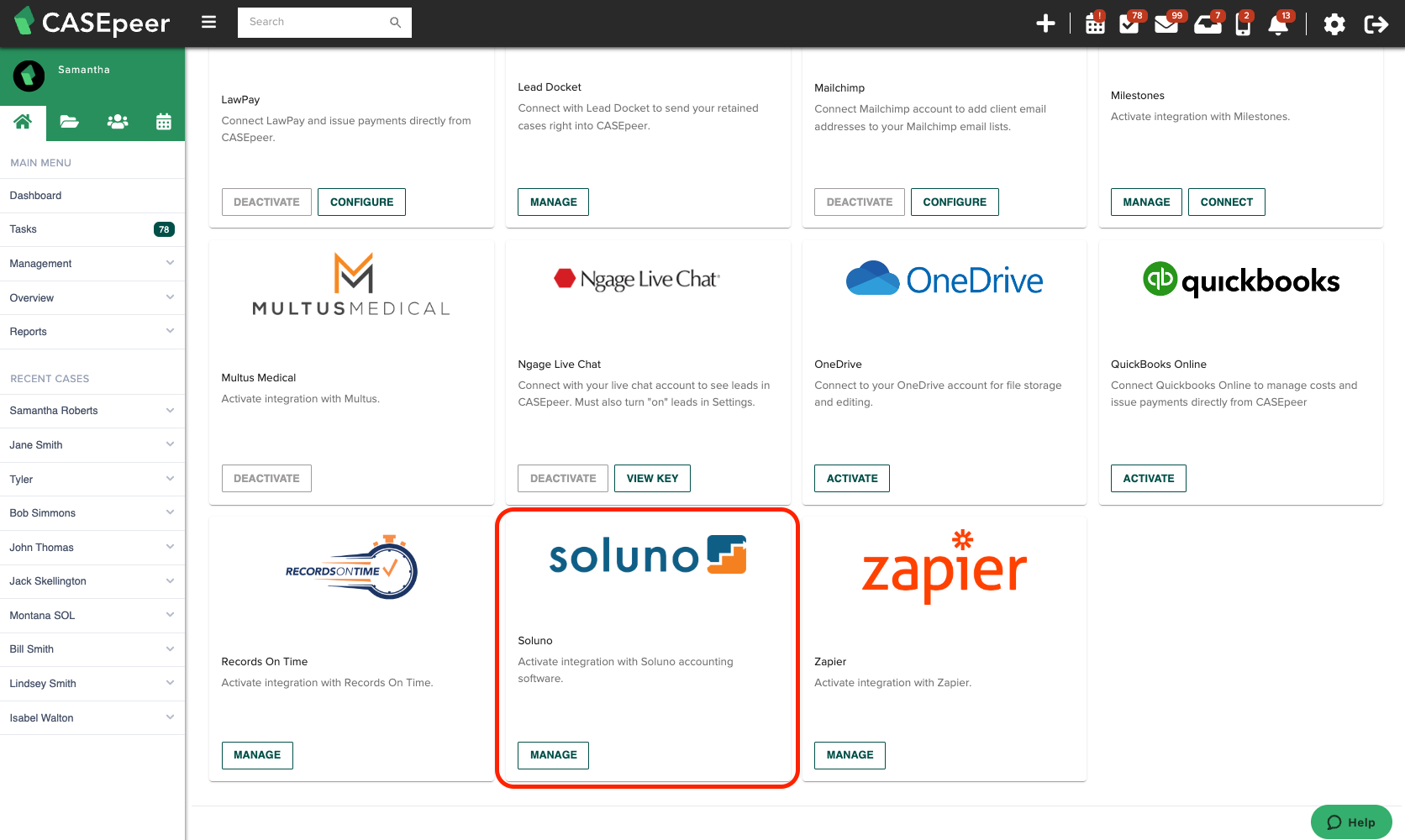Open the mail envelope icon with 99 badge
Image resolution: width=1405 pixels, height=840 pixels.
(1167, 24)
